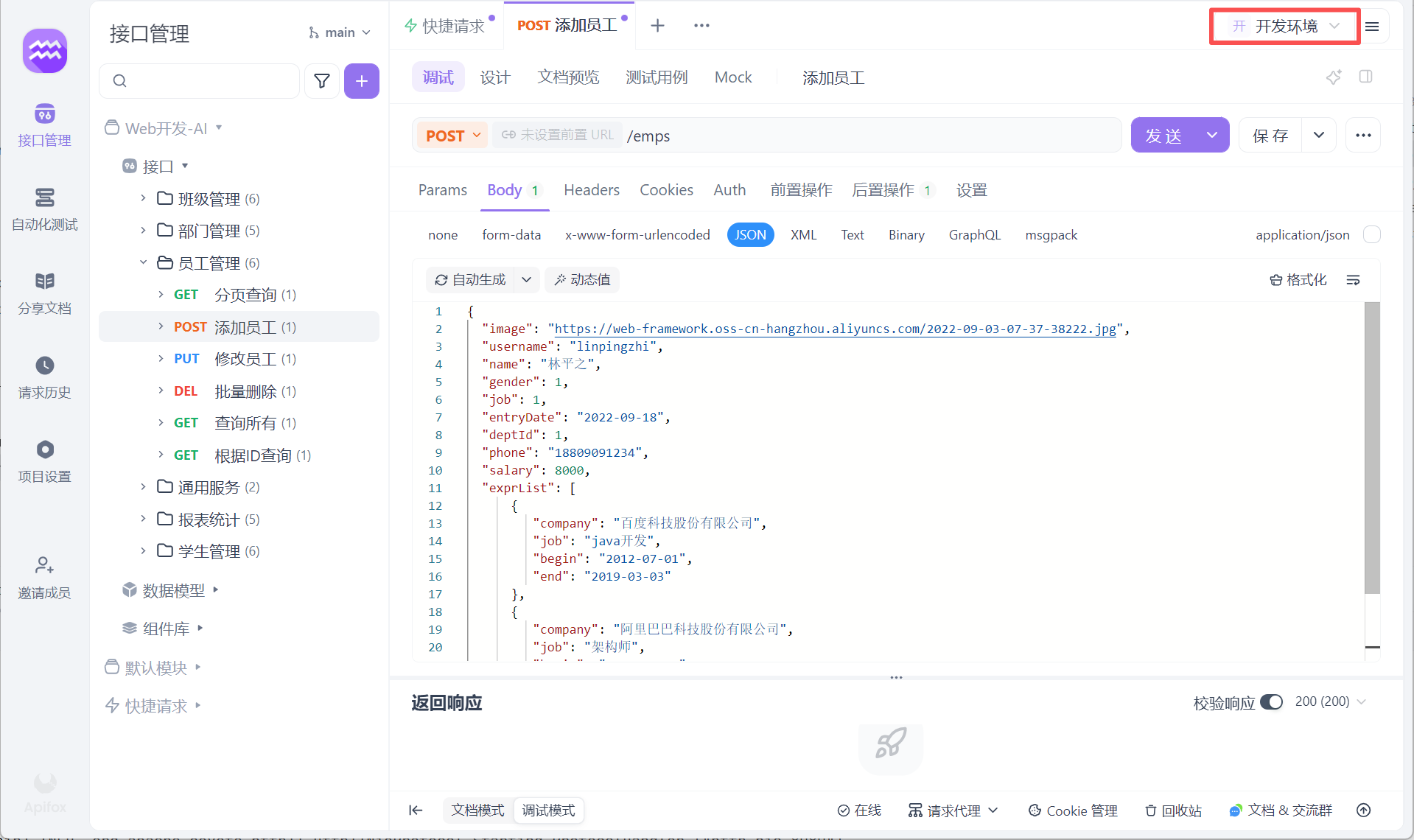Open the 保存 dropdown arrow

pyautogui.click(x=1319, y=135)
